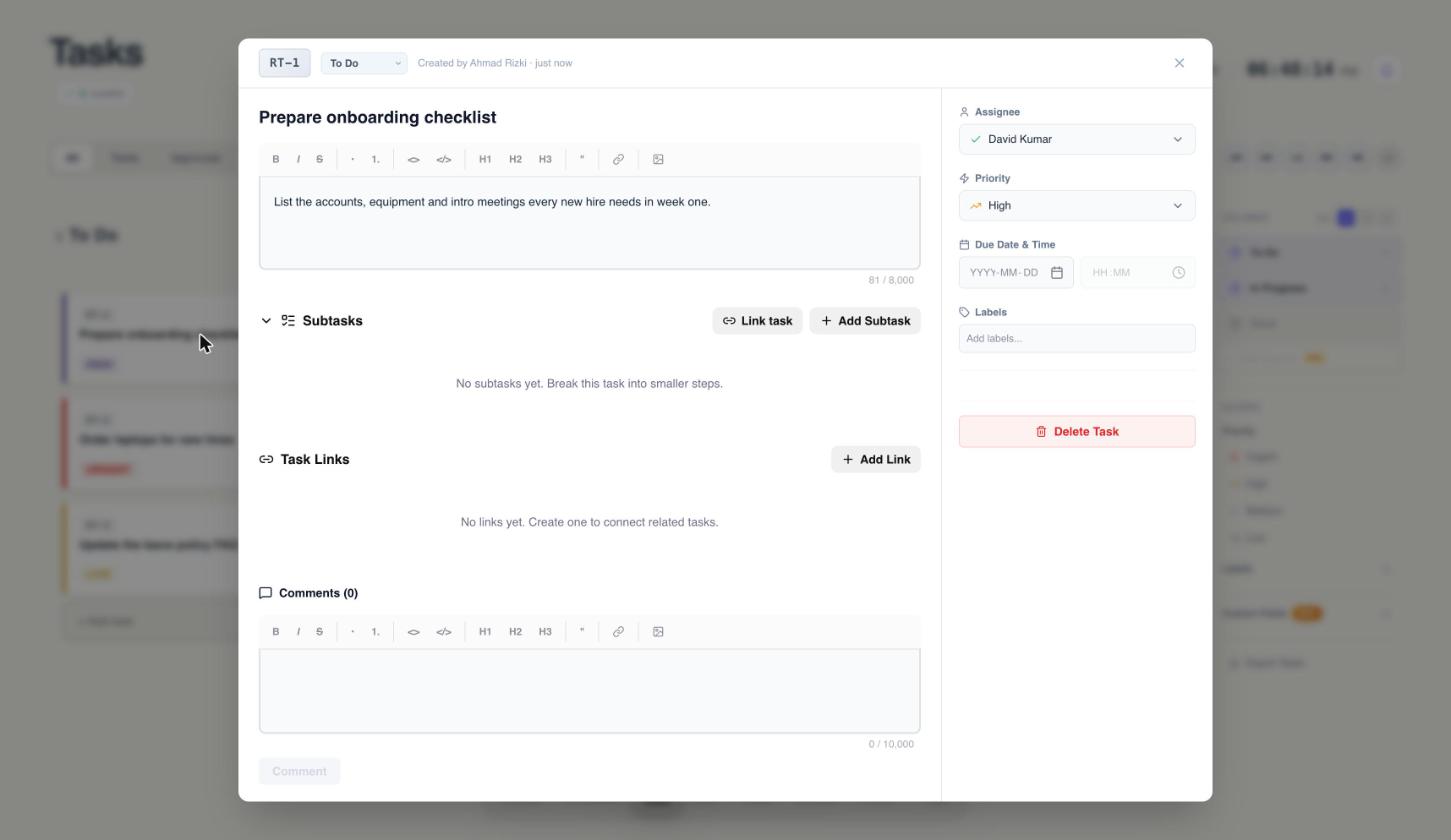Screen dimensions: 1451x840
Task: Insert code block in the comment toolbar
Action: (x=444, y=632)
